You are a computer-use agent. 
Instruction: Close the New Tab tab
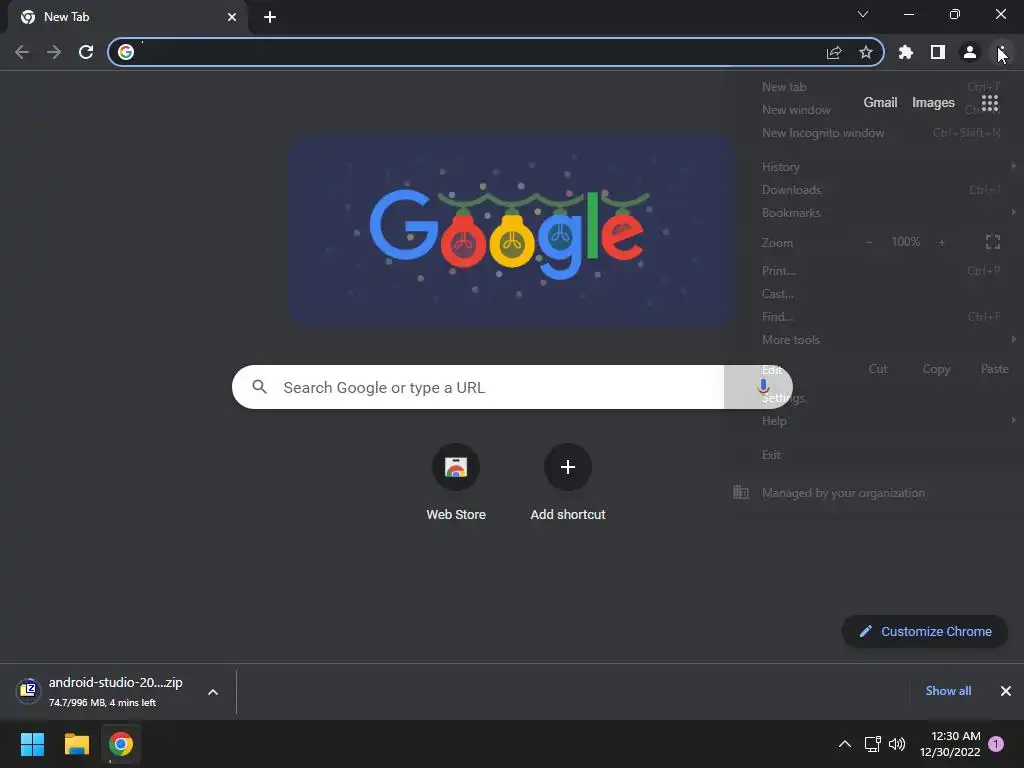232,17
